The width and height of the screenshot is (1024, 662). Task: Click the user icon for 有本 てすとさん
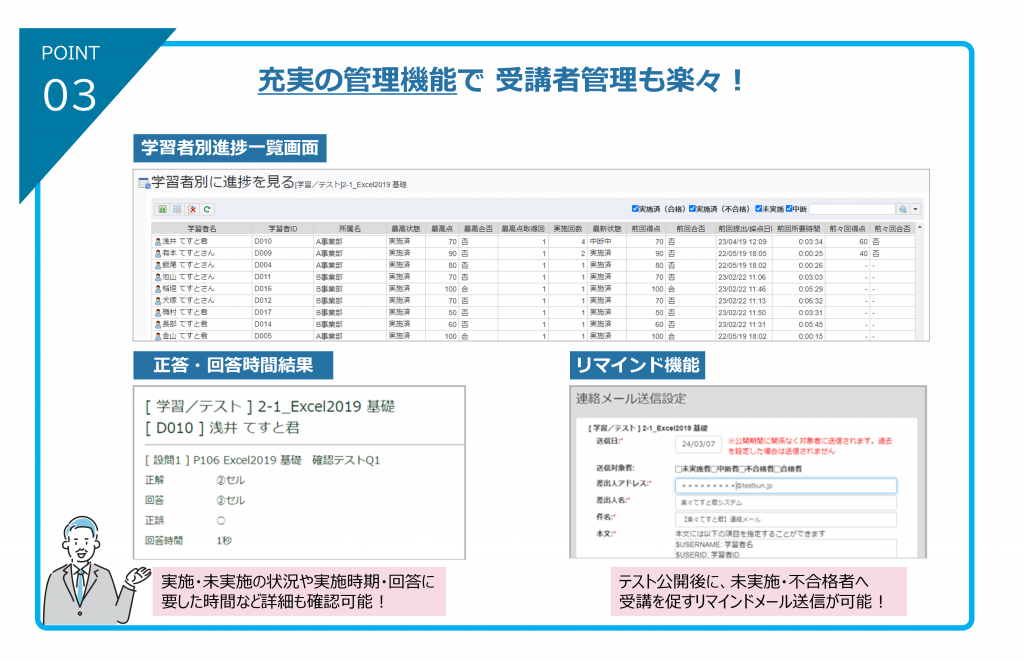157,253
